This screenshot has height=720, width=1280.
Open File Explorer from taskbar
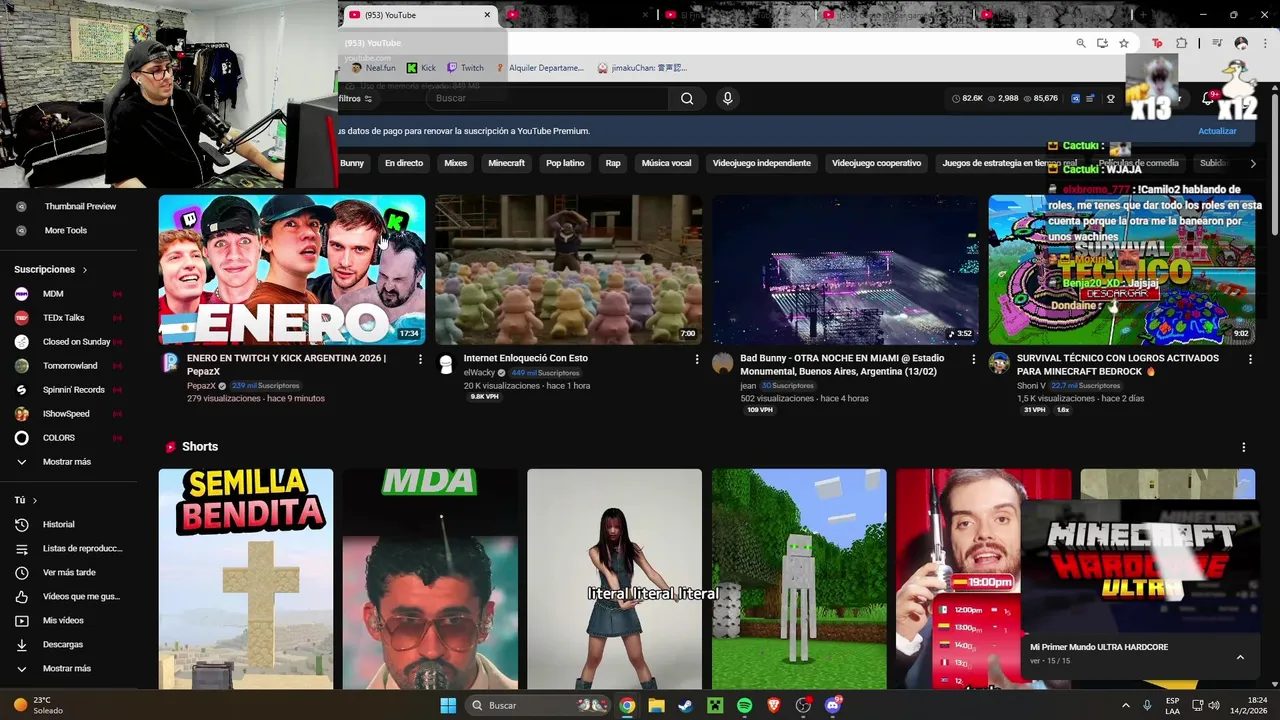(x=656, y=705)
